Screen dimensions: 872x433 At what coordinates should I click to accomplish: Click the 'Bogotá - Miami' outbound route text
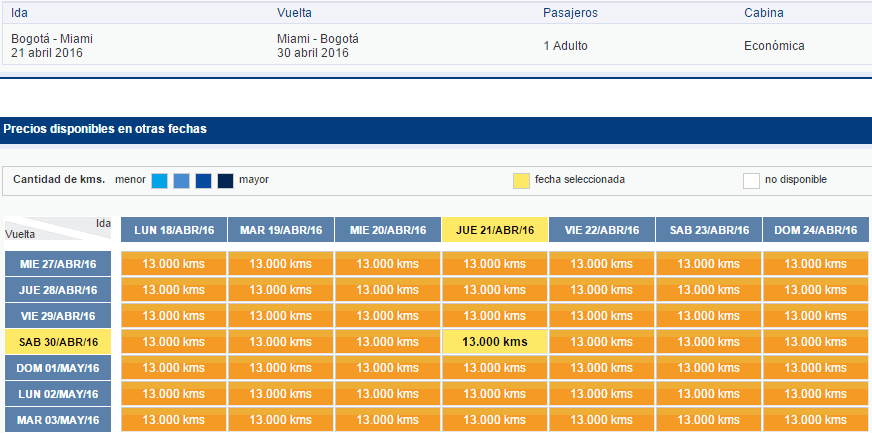coord(52,39)
